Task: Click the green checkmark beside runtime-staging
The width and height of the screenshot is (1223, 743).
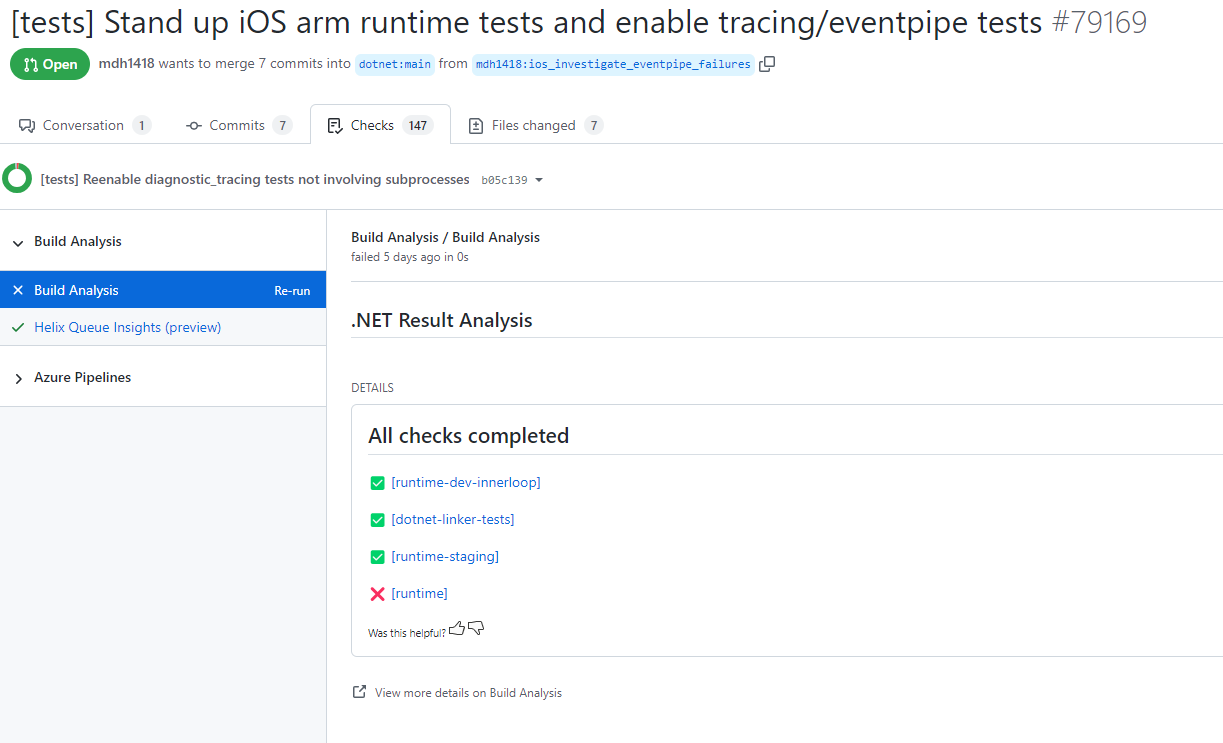Action: coord(378,556)
